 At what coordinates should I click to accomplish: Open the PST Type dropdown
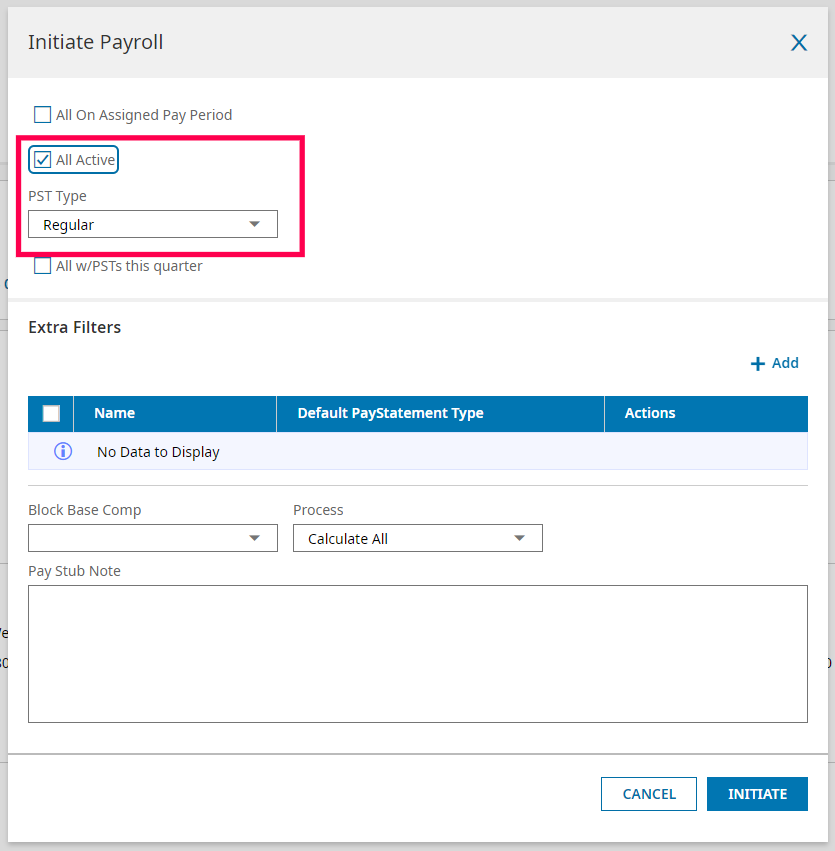click(x=152, y=225)
